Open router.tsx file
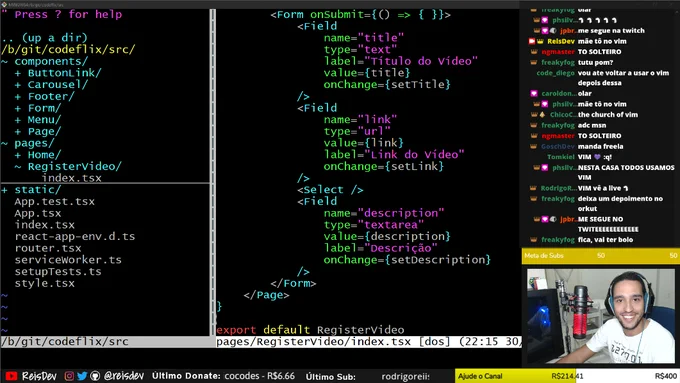The width and height of the screenshot is (680, 383). 48,249
